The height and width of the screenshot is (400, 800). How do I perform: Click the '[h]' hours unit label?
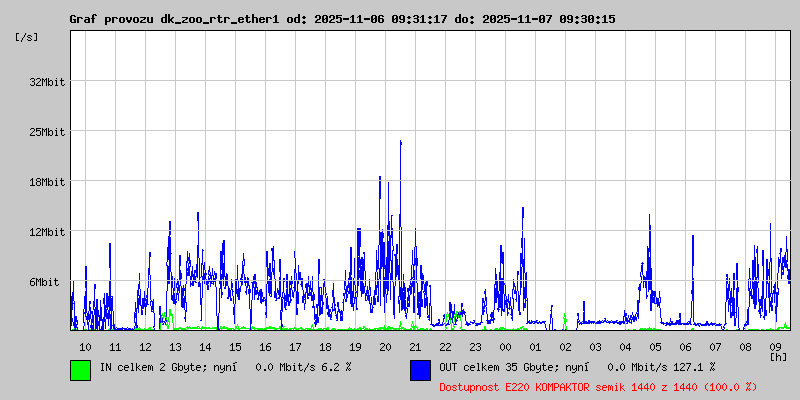click(x=777, y=356)
